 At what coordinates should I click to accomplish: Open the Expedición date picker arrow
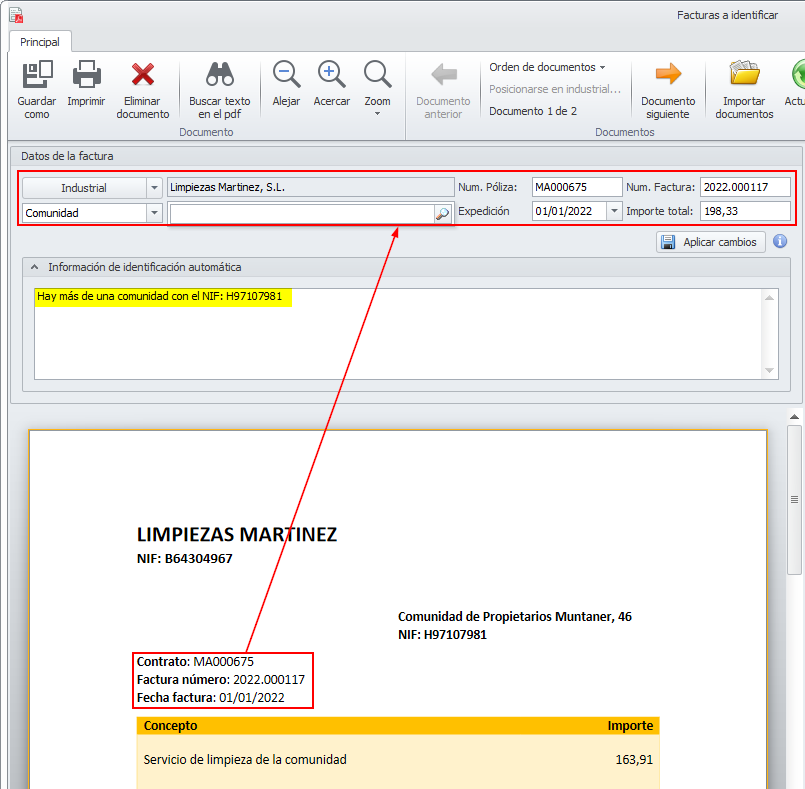(614, 211)
